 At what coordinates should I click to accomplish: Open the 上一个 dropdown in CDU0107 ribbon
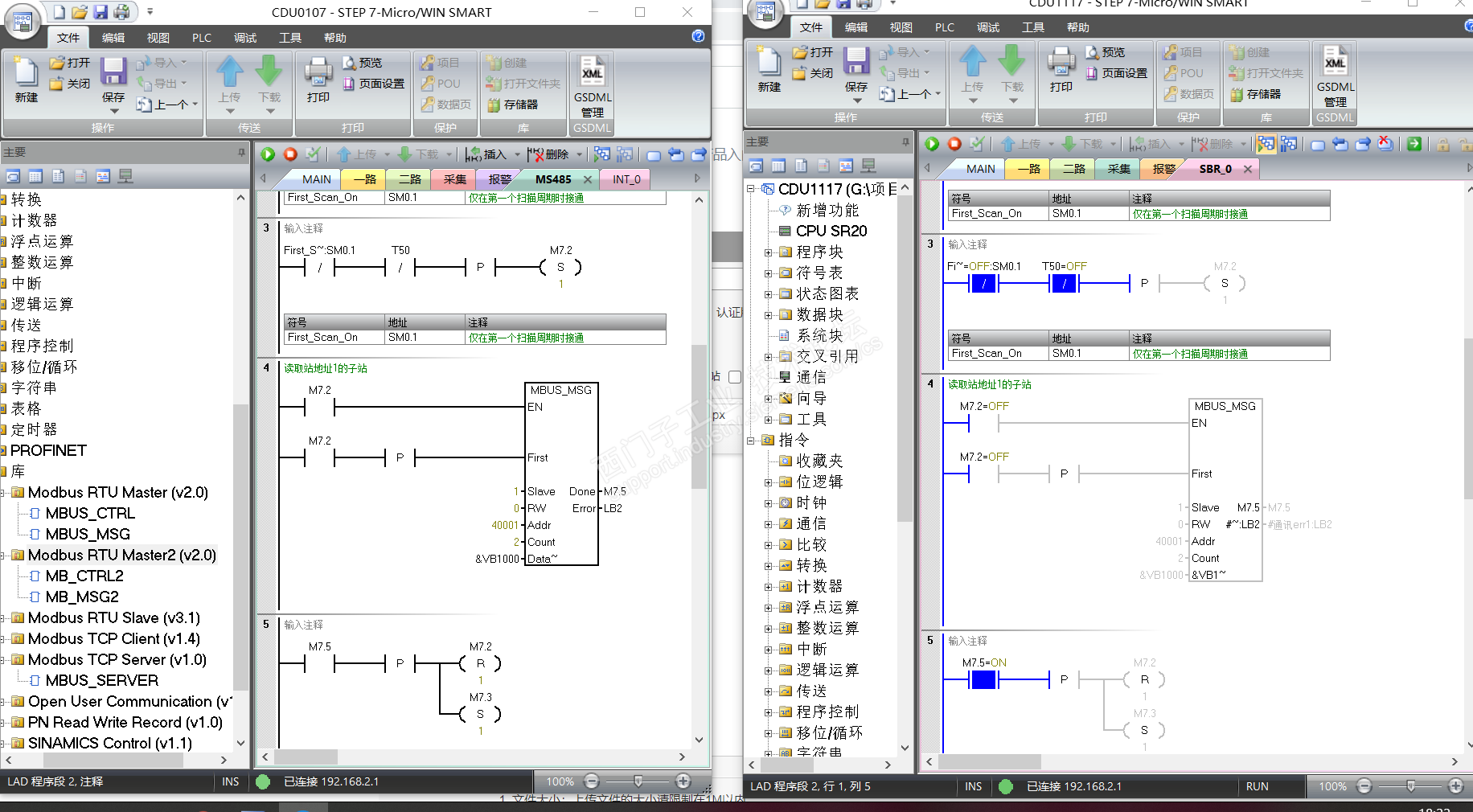point(195,105)
